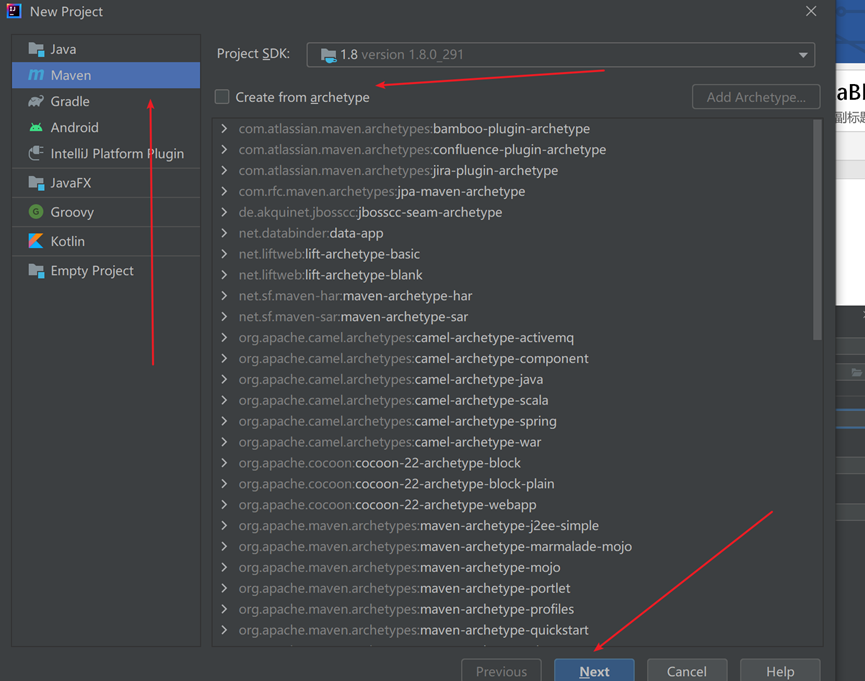Screen dimensions: 865x681
Task: Select cocoon-22-archetype-block-plain row
Action: [513, 484]
